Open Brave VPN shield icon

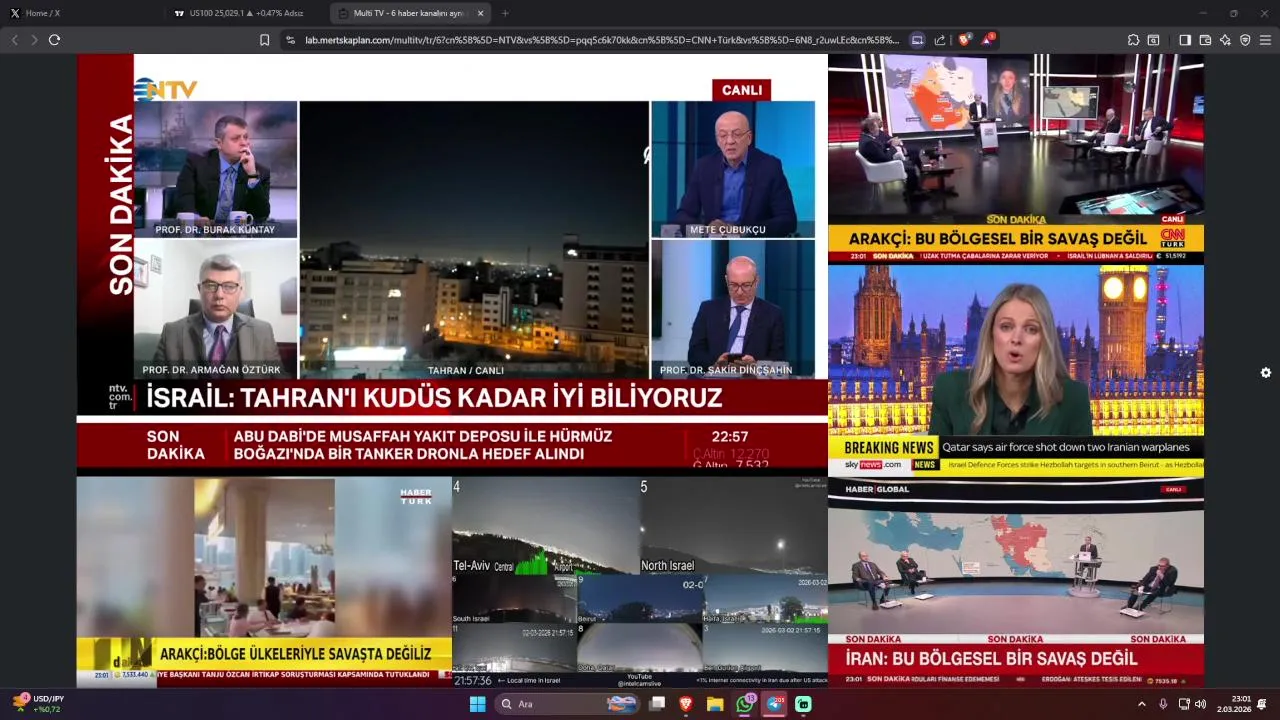tap(1245, 40)
